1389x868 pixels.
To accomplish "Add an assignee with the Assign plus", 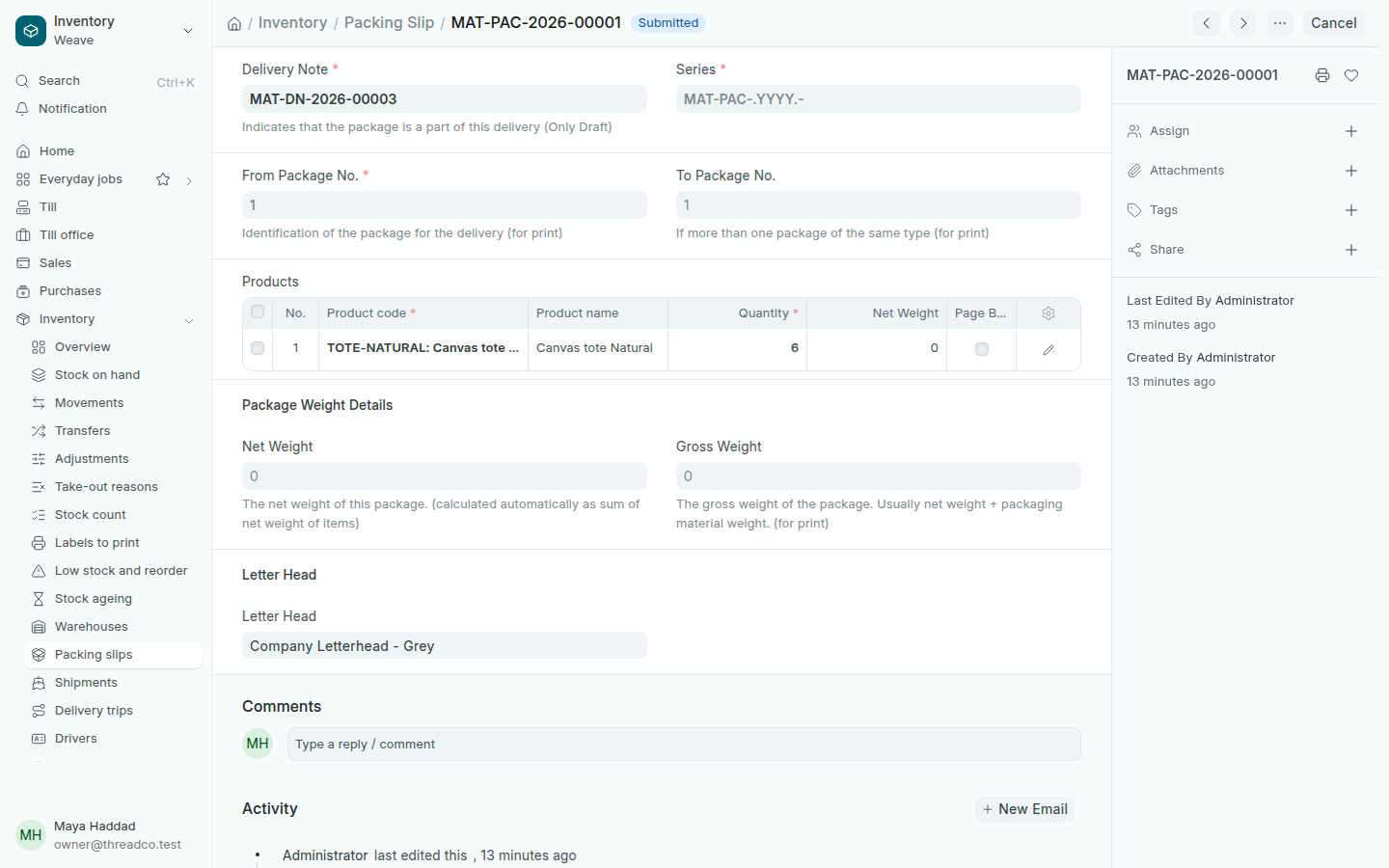I will pyautogui.click(x=1351, y=131).
